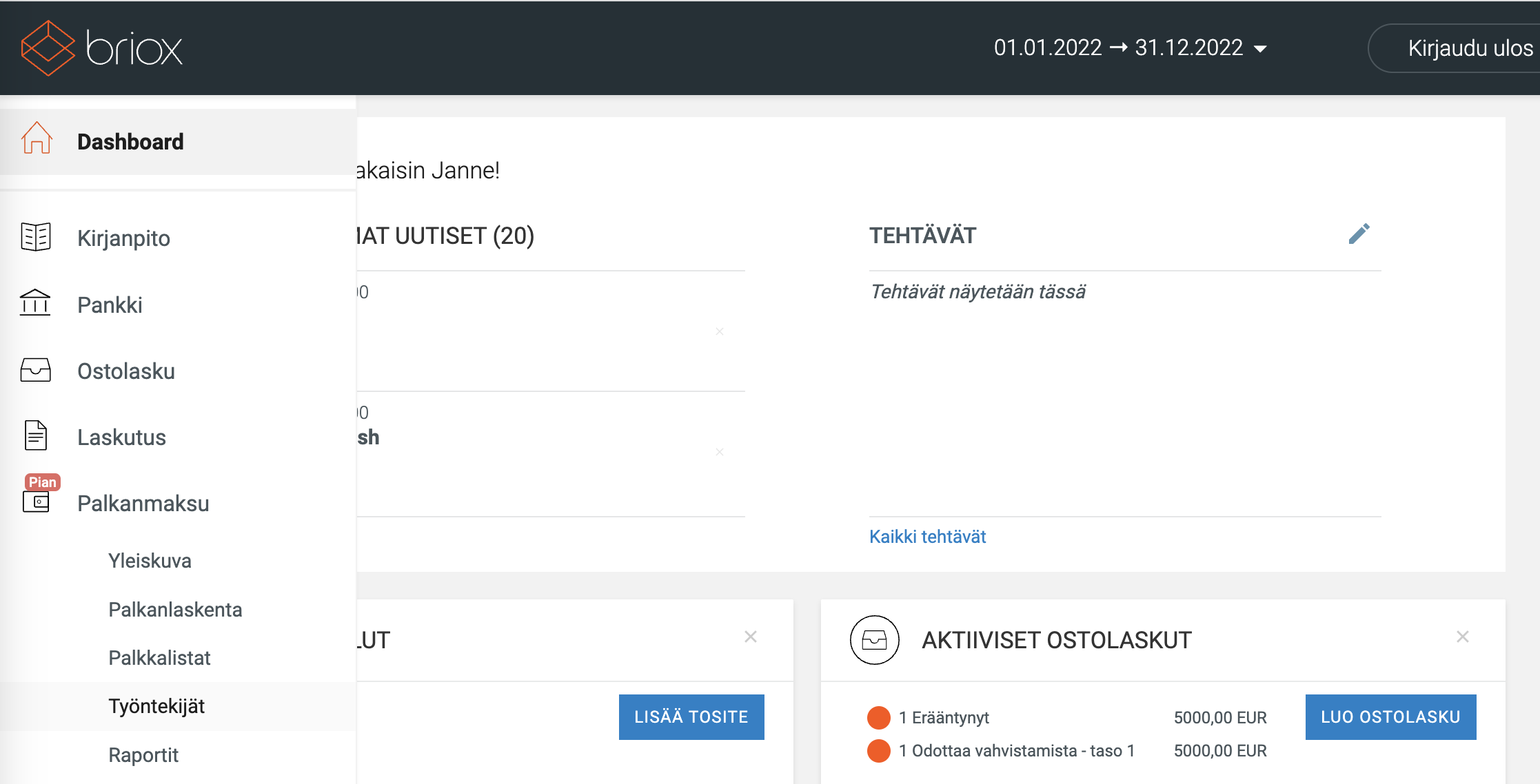Viewport: 1540px width, 784px height.
Task: Click the Briox logo
Action: (x=102, y=48)
